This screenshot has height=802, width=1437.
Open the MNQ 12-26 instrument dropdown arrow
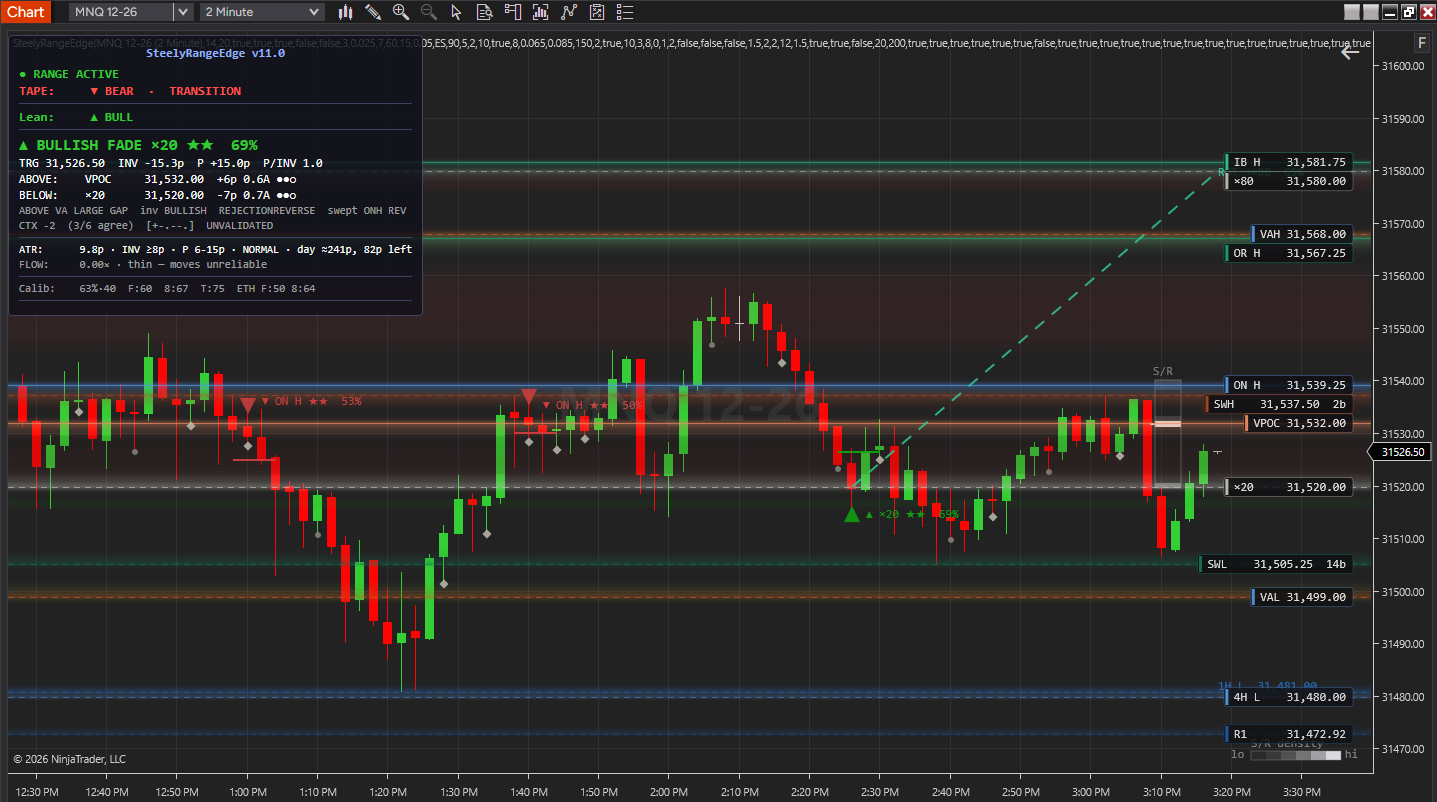tap(182, 12)
